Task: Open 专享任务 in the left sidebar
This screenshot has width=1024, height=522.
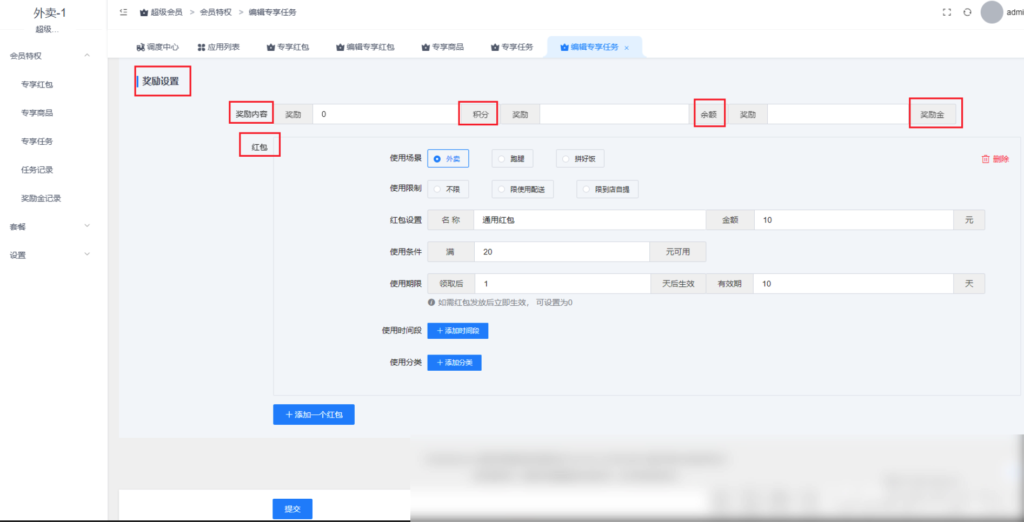Action: [37, 141]
